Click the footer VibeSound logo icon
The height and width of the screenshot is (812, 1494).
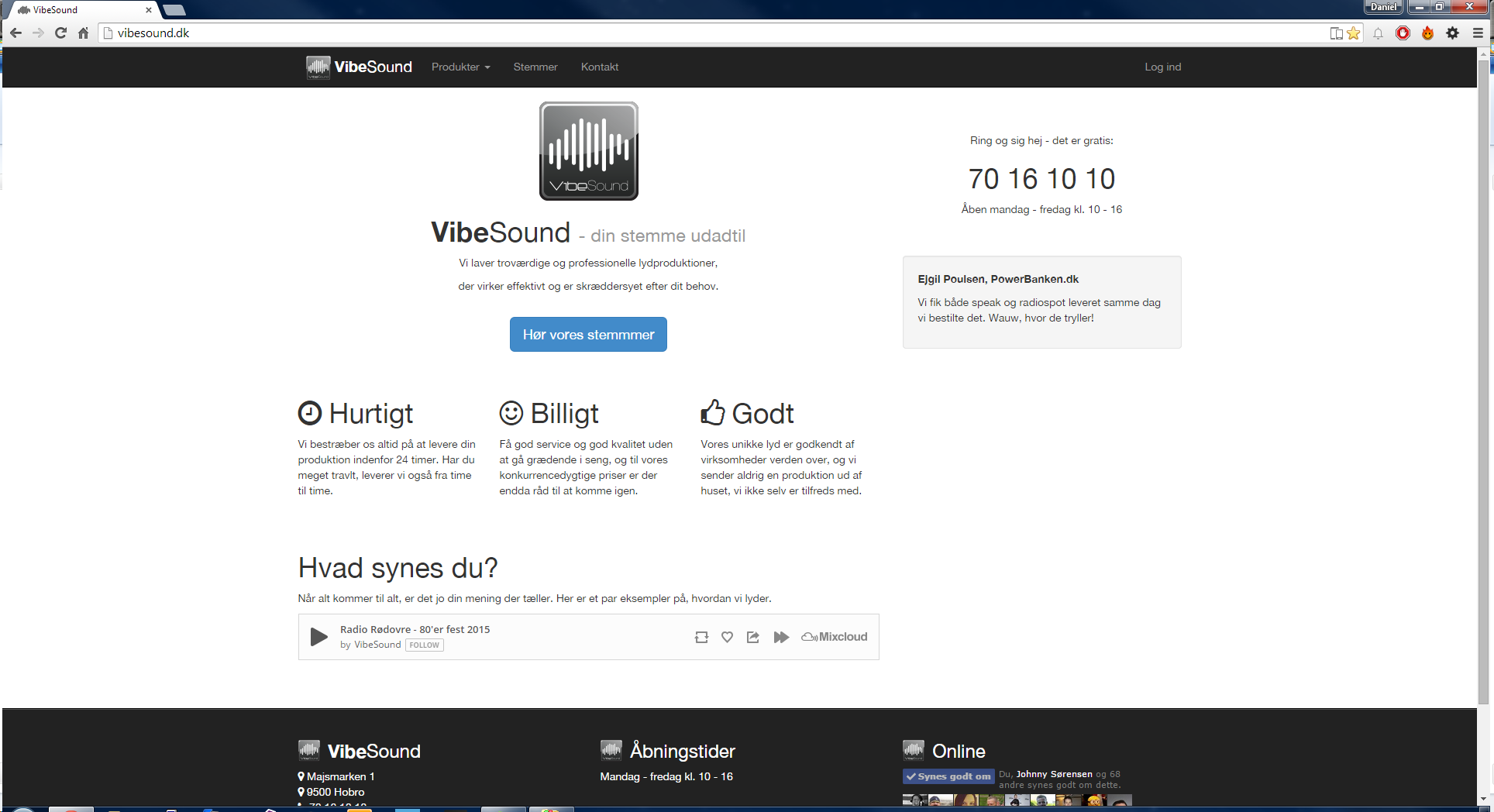tap(309, 750)
